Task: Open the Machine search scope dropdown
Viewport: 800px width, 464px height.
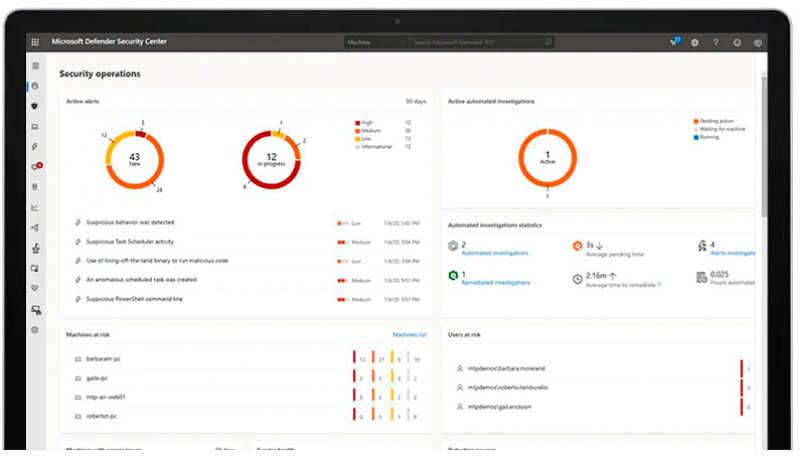Action: (376, 42)
